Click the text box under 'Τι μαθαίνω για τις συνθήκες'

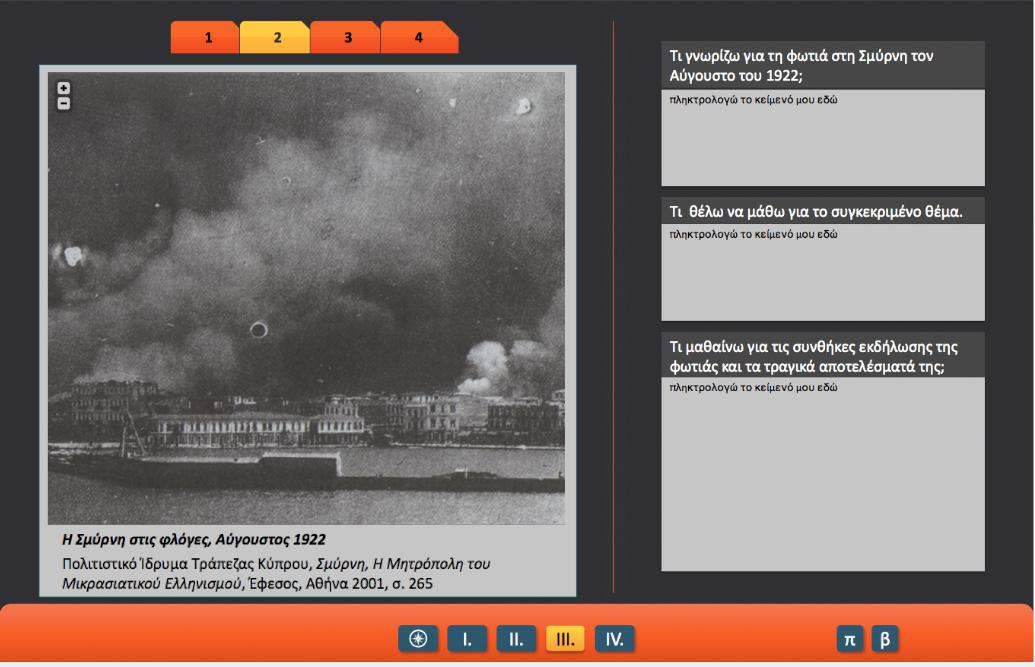(823, 474)
